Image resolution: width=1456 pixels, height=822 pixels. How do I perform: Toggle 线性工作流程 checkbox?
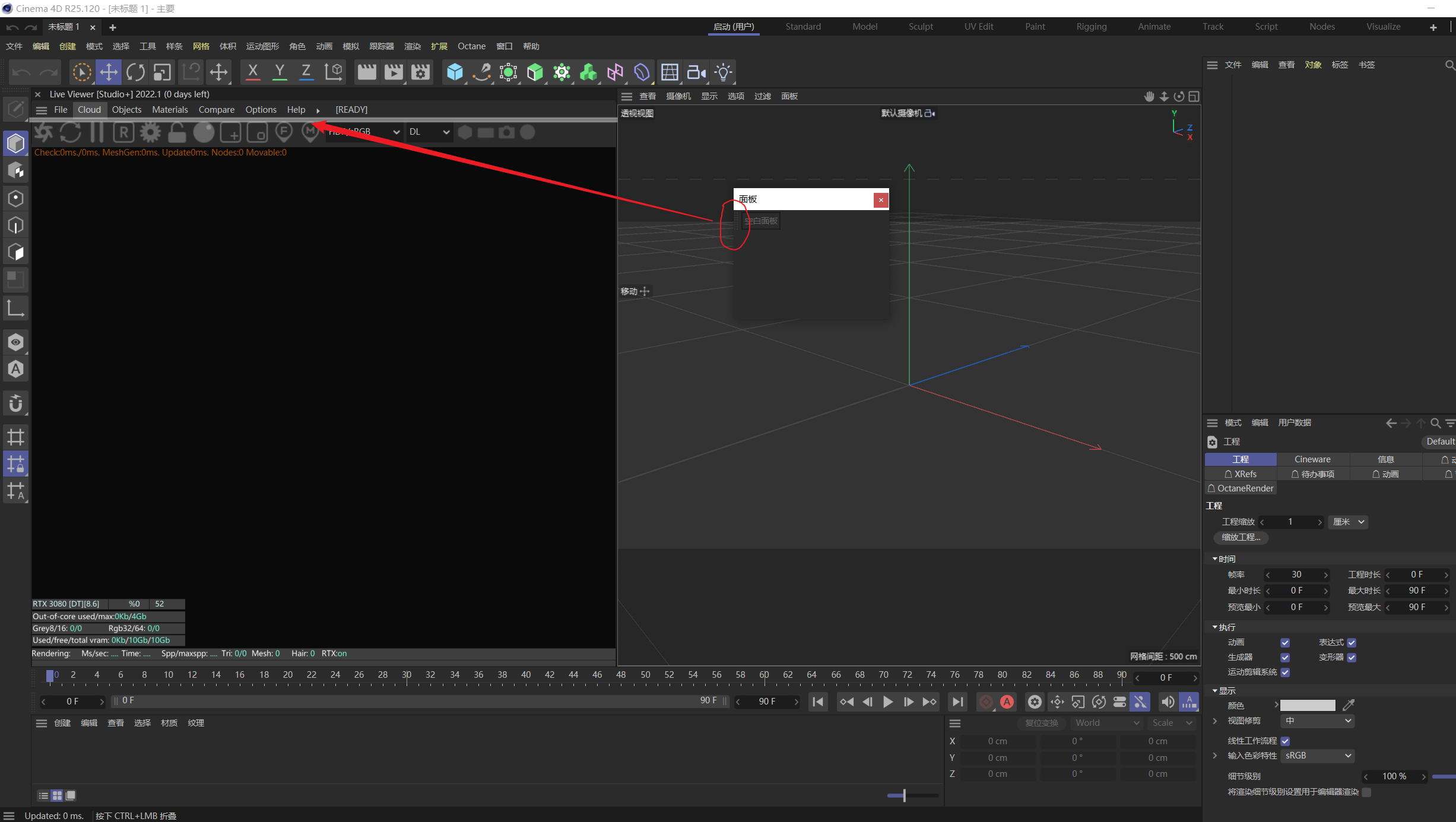[1285, 741]
